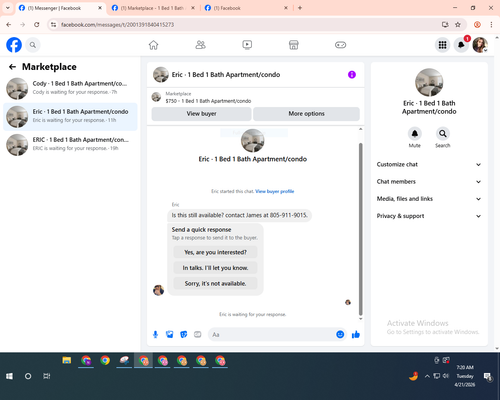The image size is (500, 400).
Task: Open the Cortana circle icon on taskbar
Action: click(x=28, y=376)
